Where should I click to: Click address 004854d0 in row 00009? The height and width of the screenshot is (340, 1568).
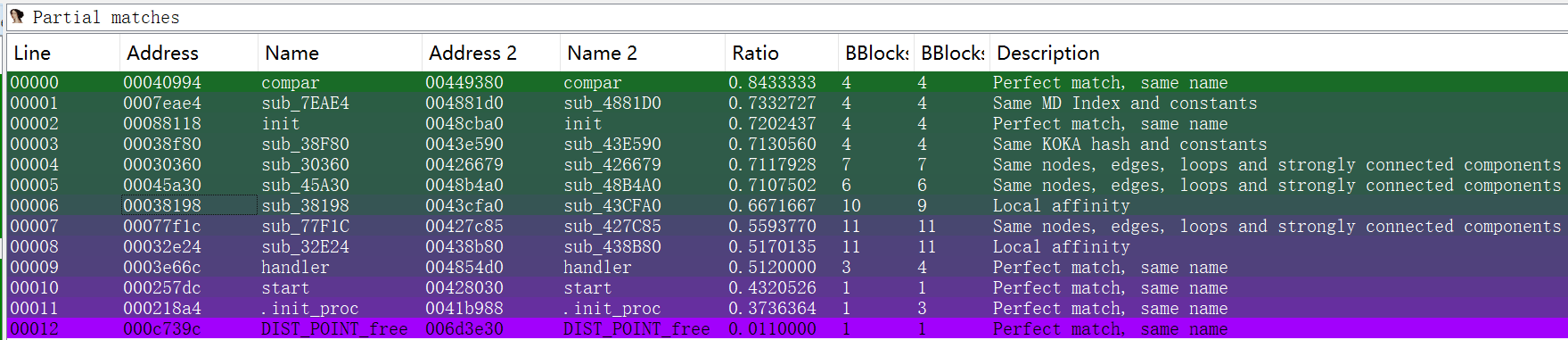[464, 268]
